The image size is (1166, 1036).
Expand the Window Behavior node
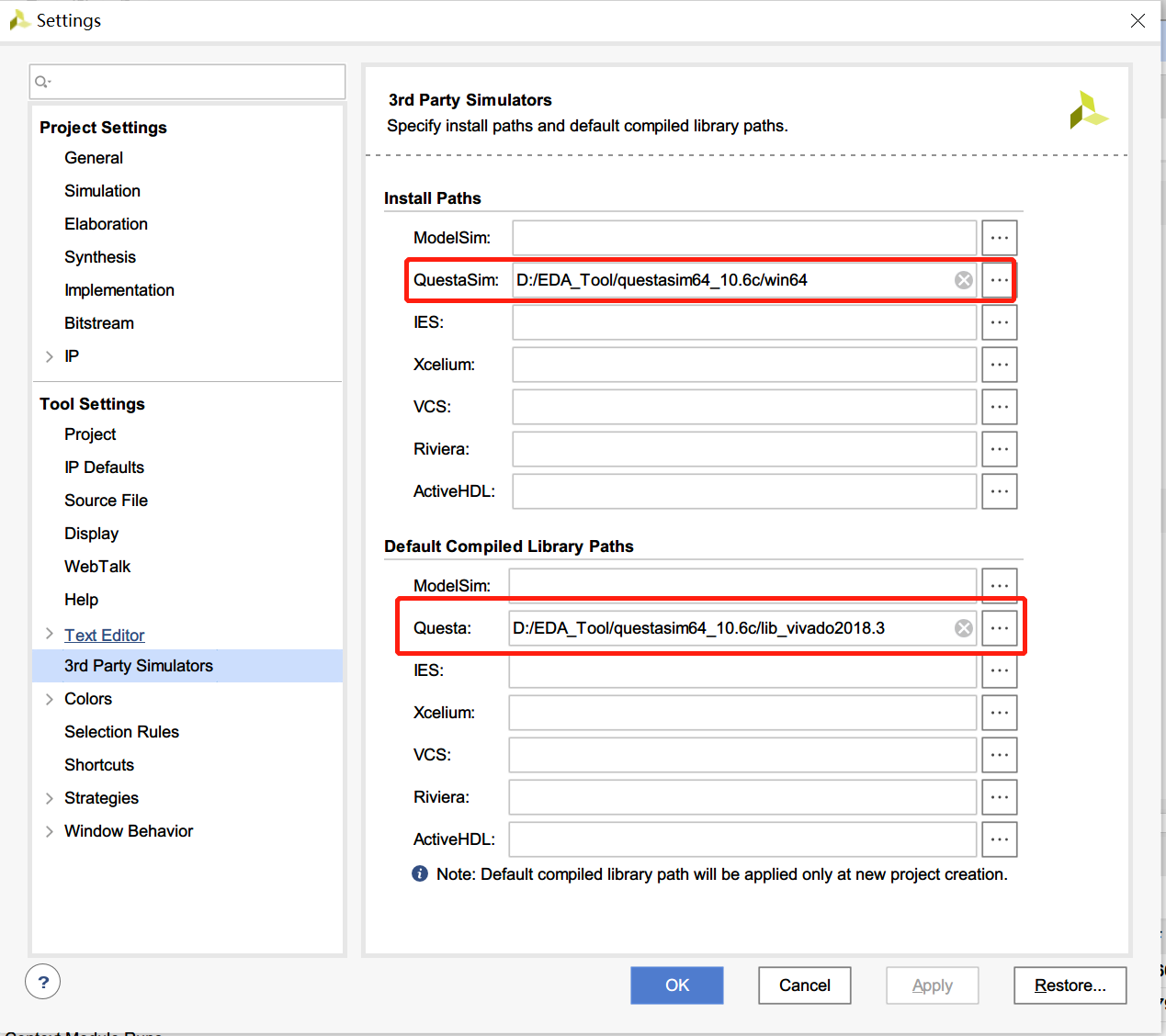[50, 831]
